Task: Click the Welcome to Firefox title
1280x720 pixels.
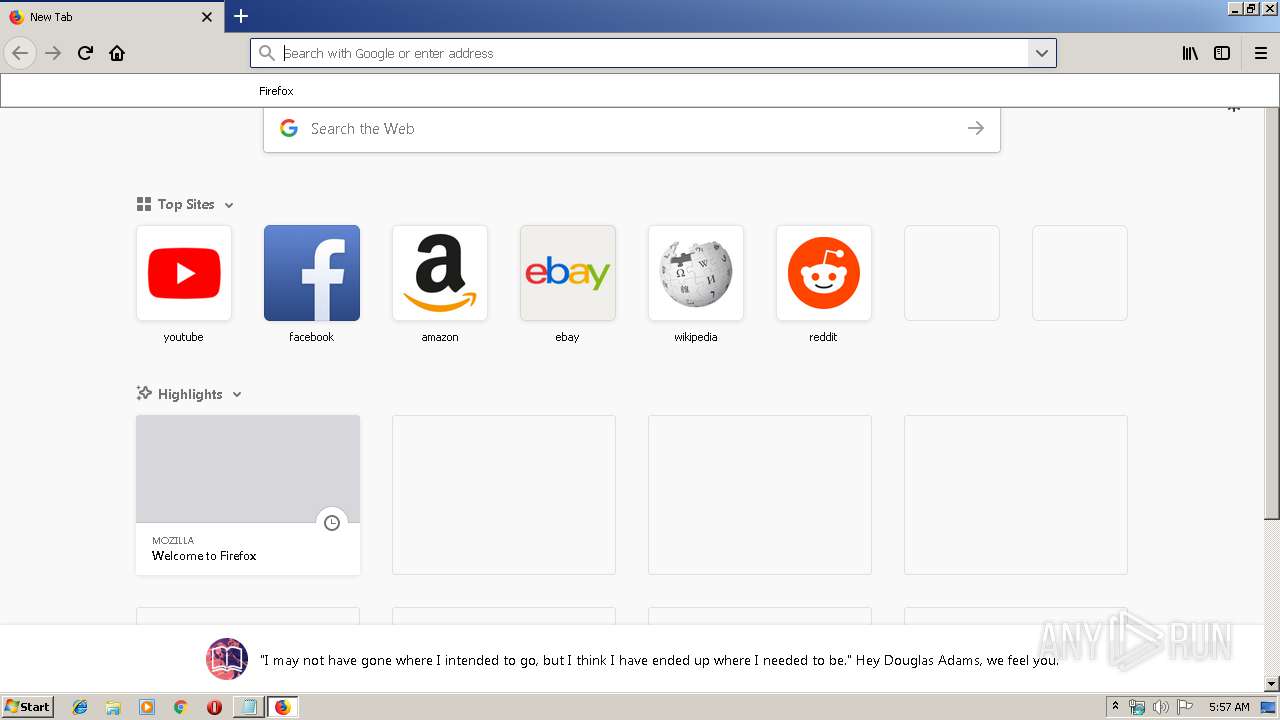Action: 204,556
